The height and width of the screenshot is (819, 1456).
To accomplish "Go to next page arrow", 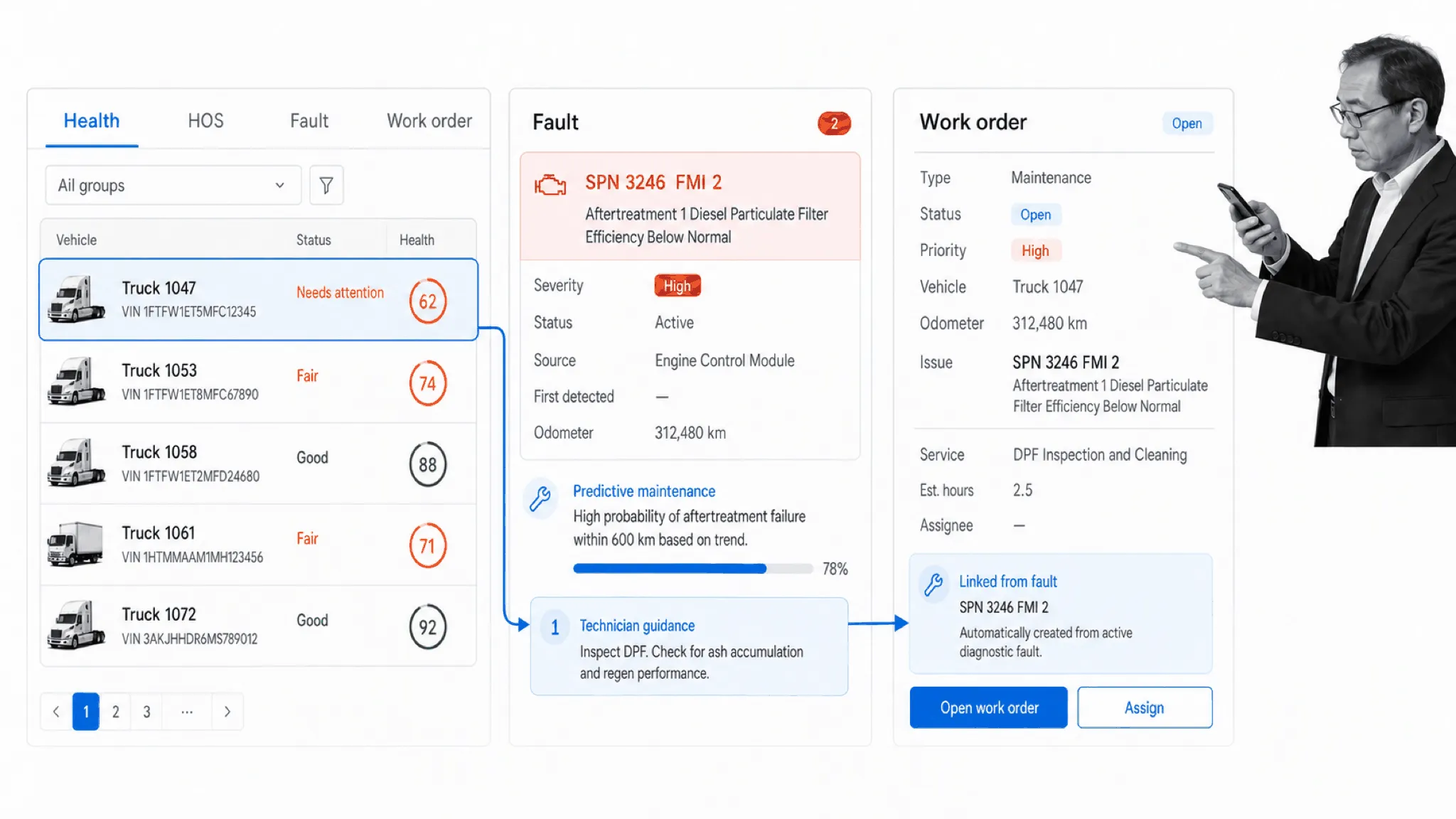I will pyautogui.click(x=227, y=712).
